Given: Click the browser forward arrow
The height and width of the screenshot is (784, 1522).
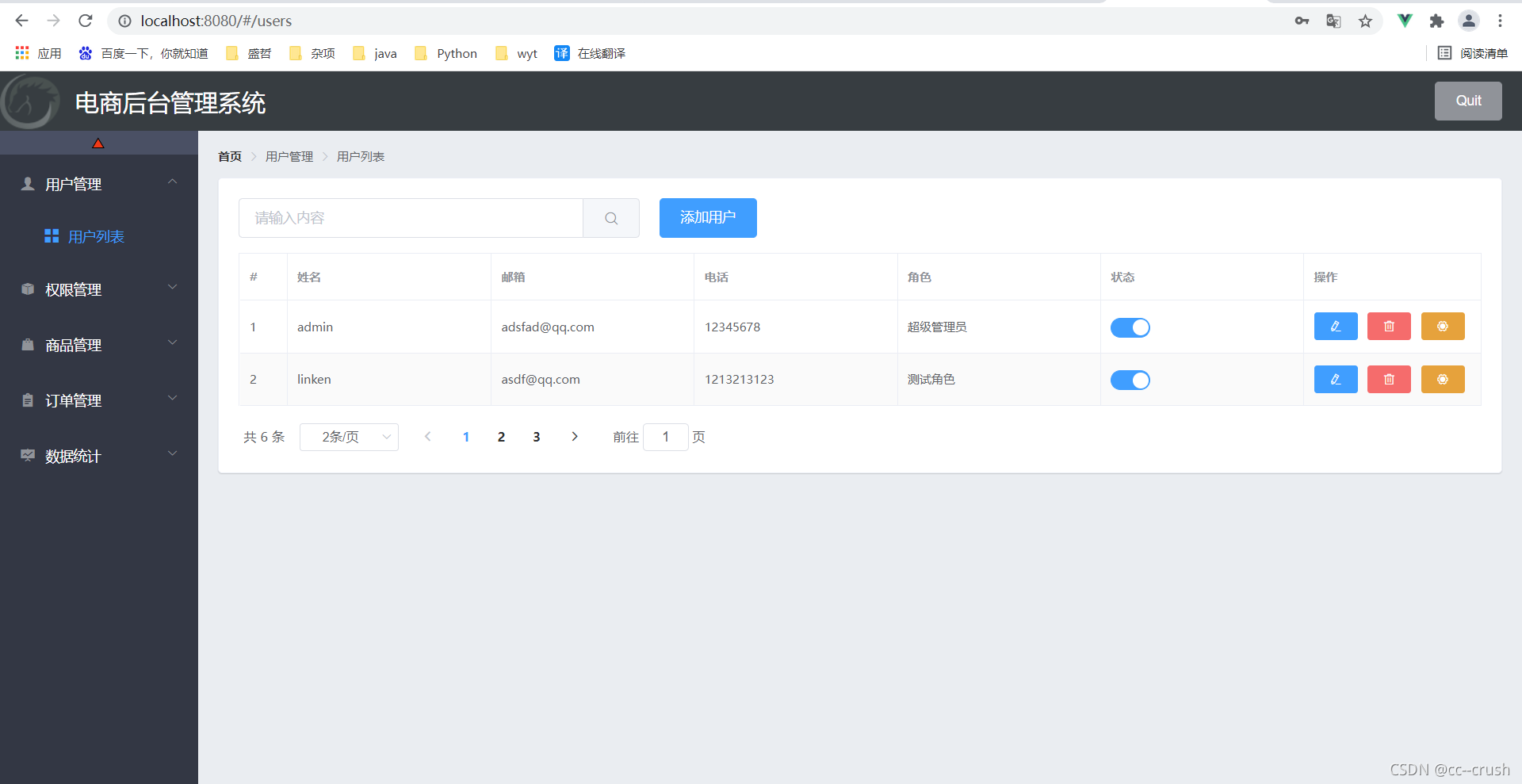Looking at the screenshot, I should (x=53, y=21).
